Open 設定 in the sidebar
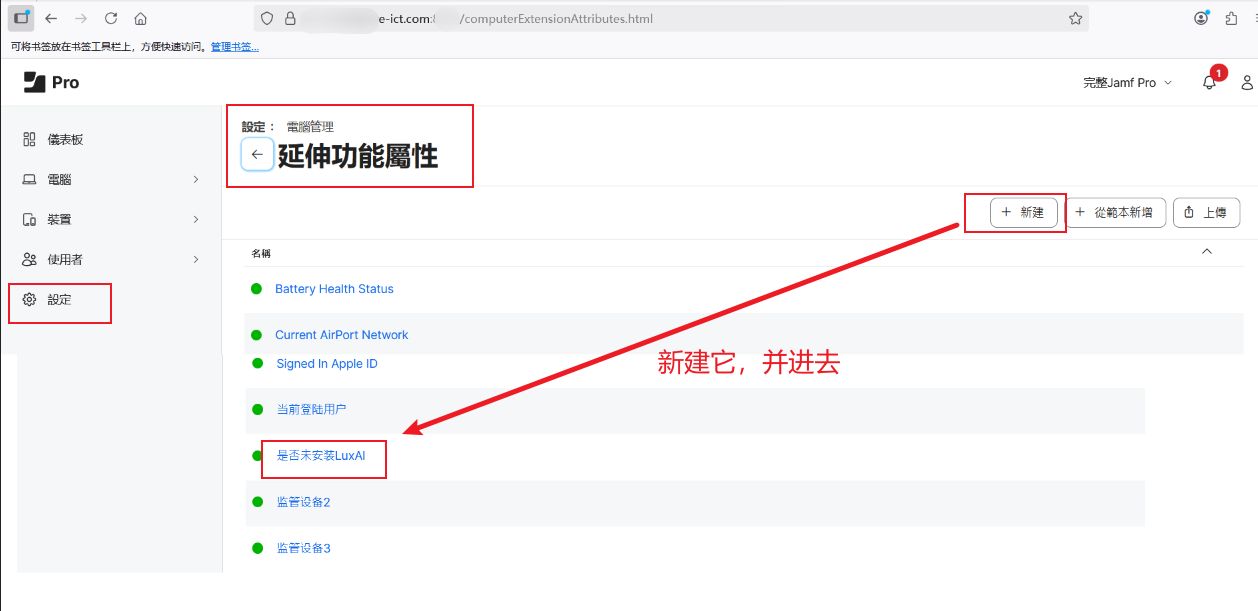The height and width of the screenshot is (611, 1258). [x=59, y=300]
